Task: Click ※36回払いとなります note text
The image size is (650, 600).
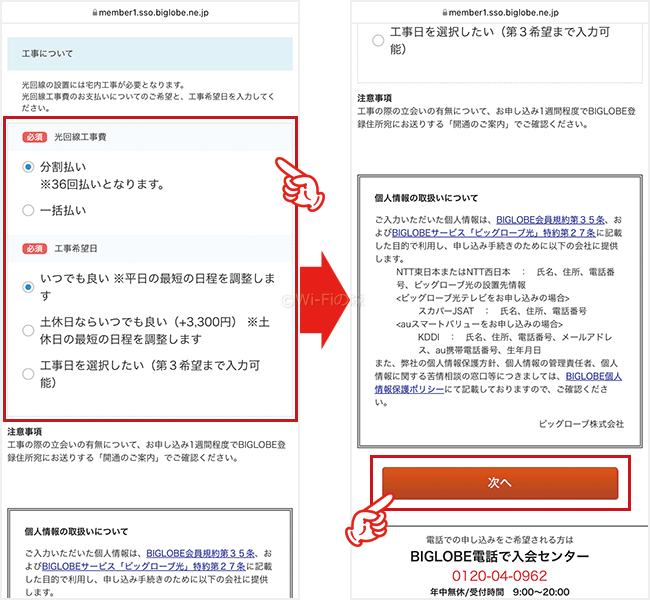Action: (x=102, y=184)
